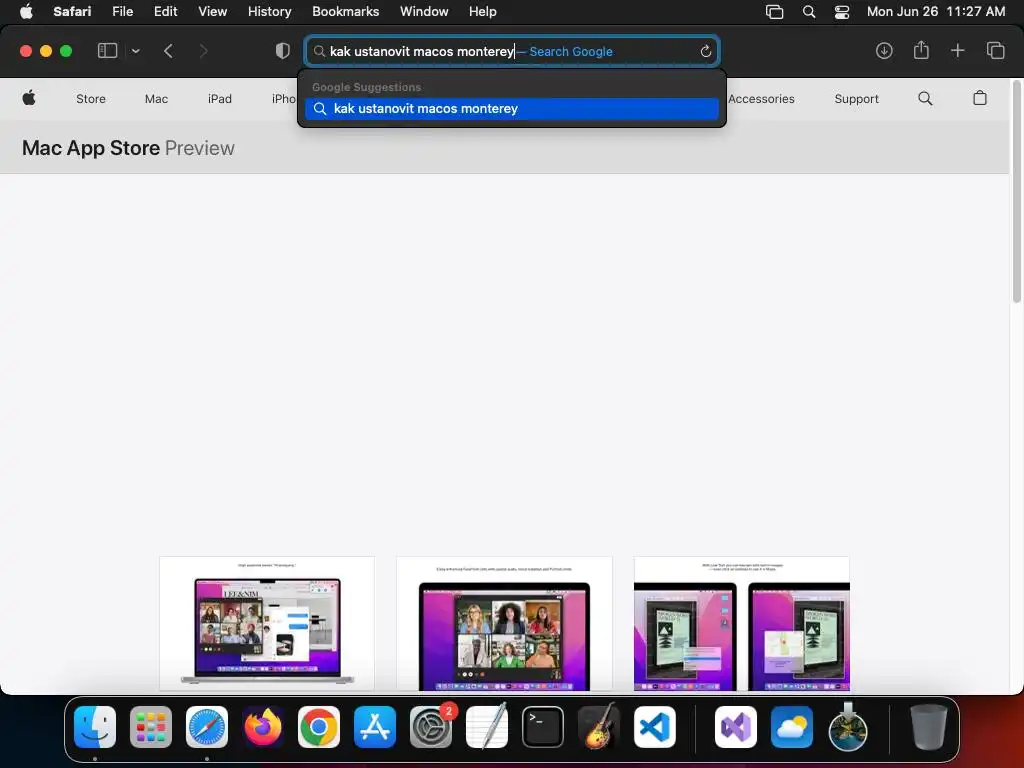Open the macOS installer icon in the Dock
This screenshot has height=768, width=1024.
click(848, 727)
